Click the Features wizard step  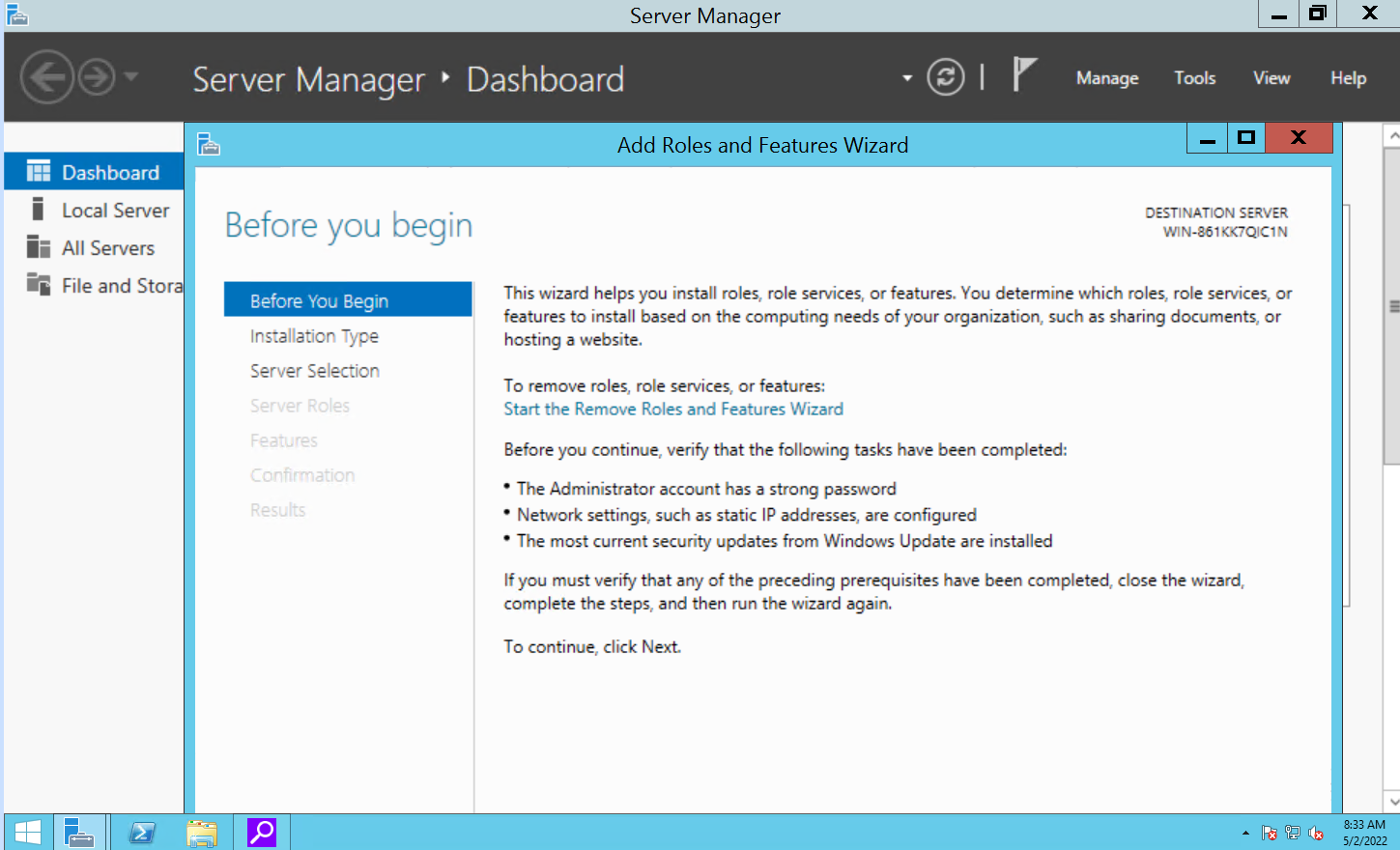[283, 440]
